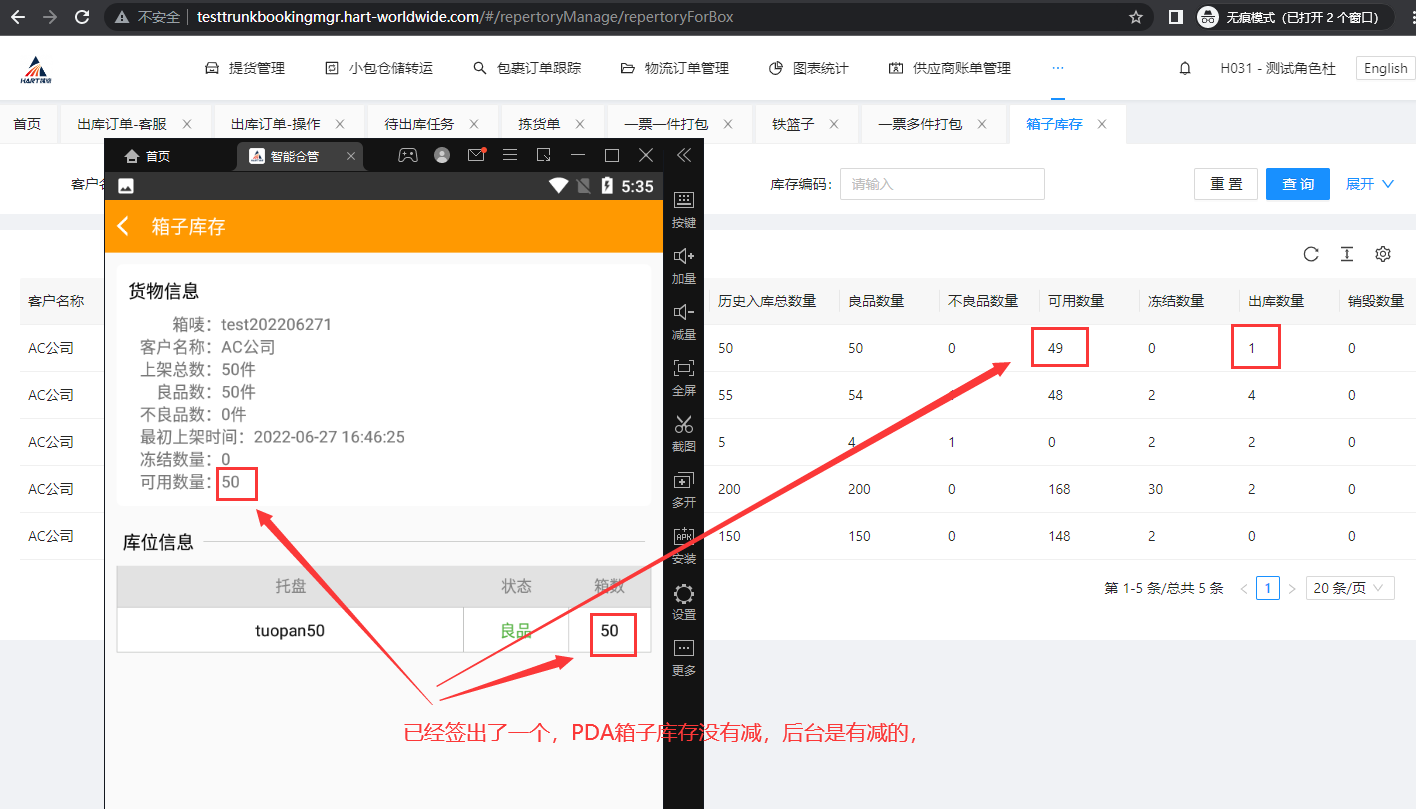Click the 查询 search button
This screenshot has width=1416, height=809.
pos(1297,184)
